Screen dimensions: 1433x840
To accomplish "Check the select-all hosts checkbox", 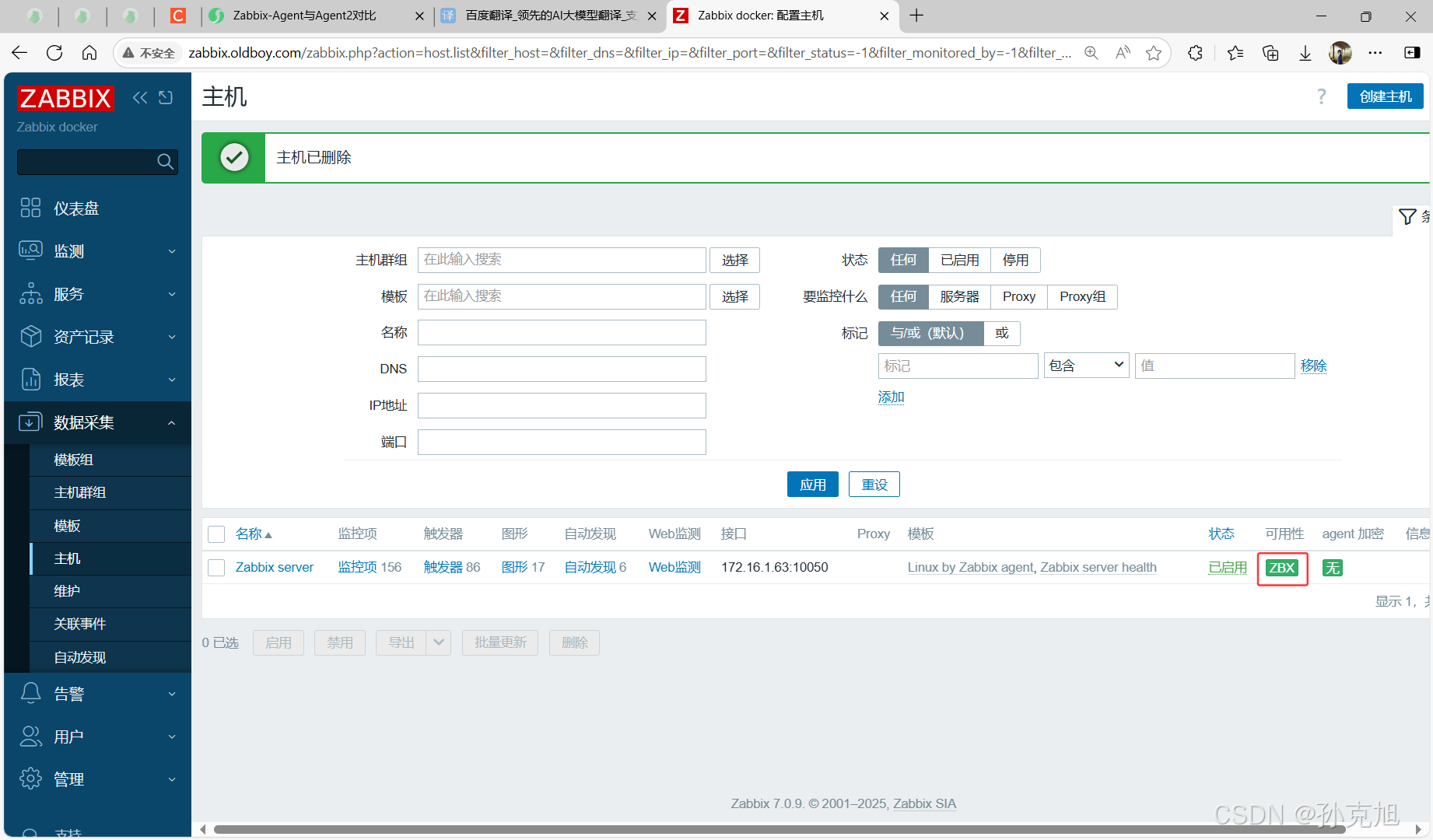I will 216,534.
